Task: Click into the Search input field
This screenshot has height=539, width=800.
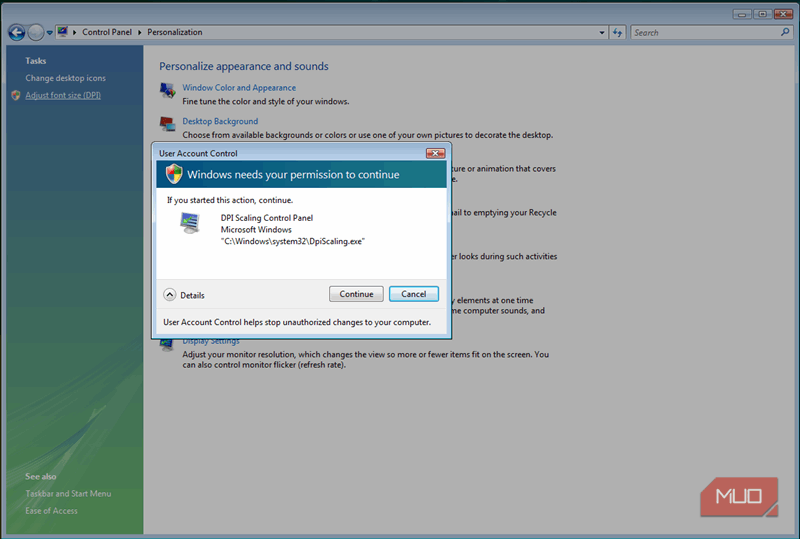Action: pos(700,32)
